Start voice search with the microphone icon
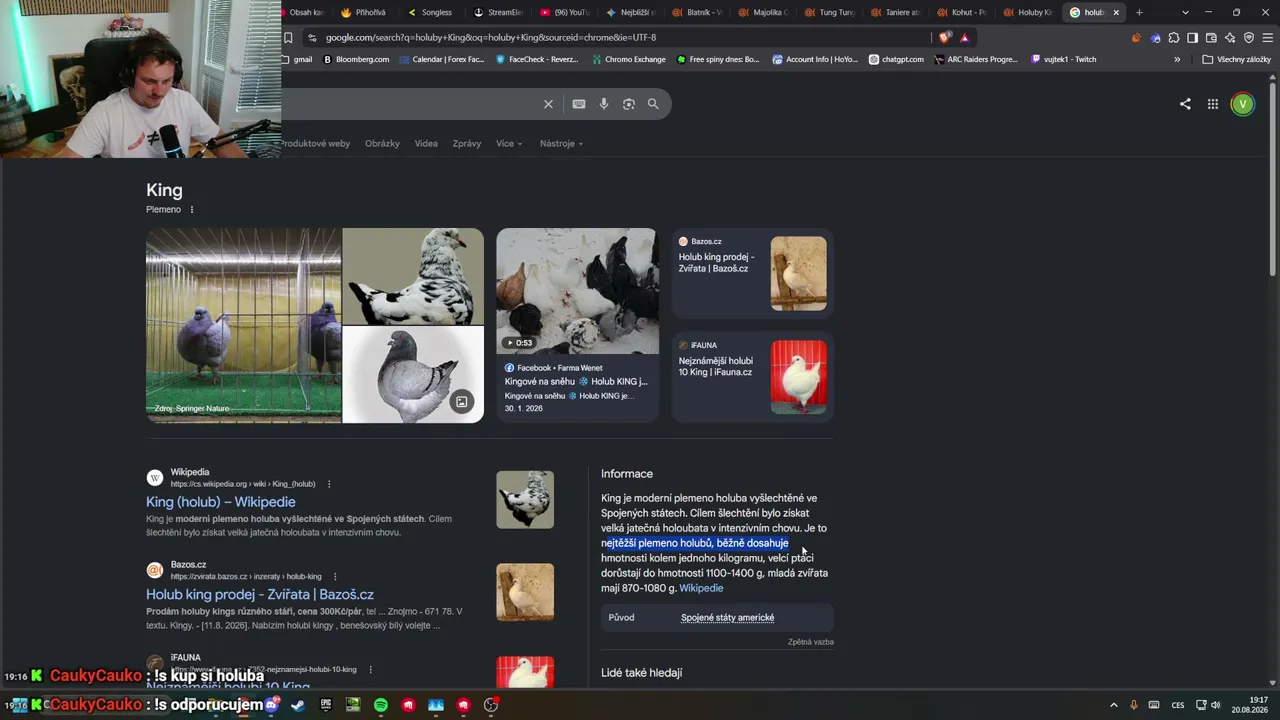Image resolution: width=1280 pixels, height=720 pixels. click(x=604, y=104)
